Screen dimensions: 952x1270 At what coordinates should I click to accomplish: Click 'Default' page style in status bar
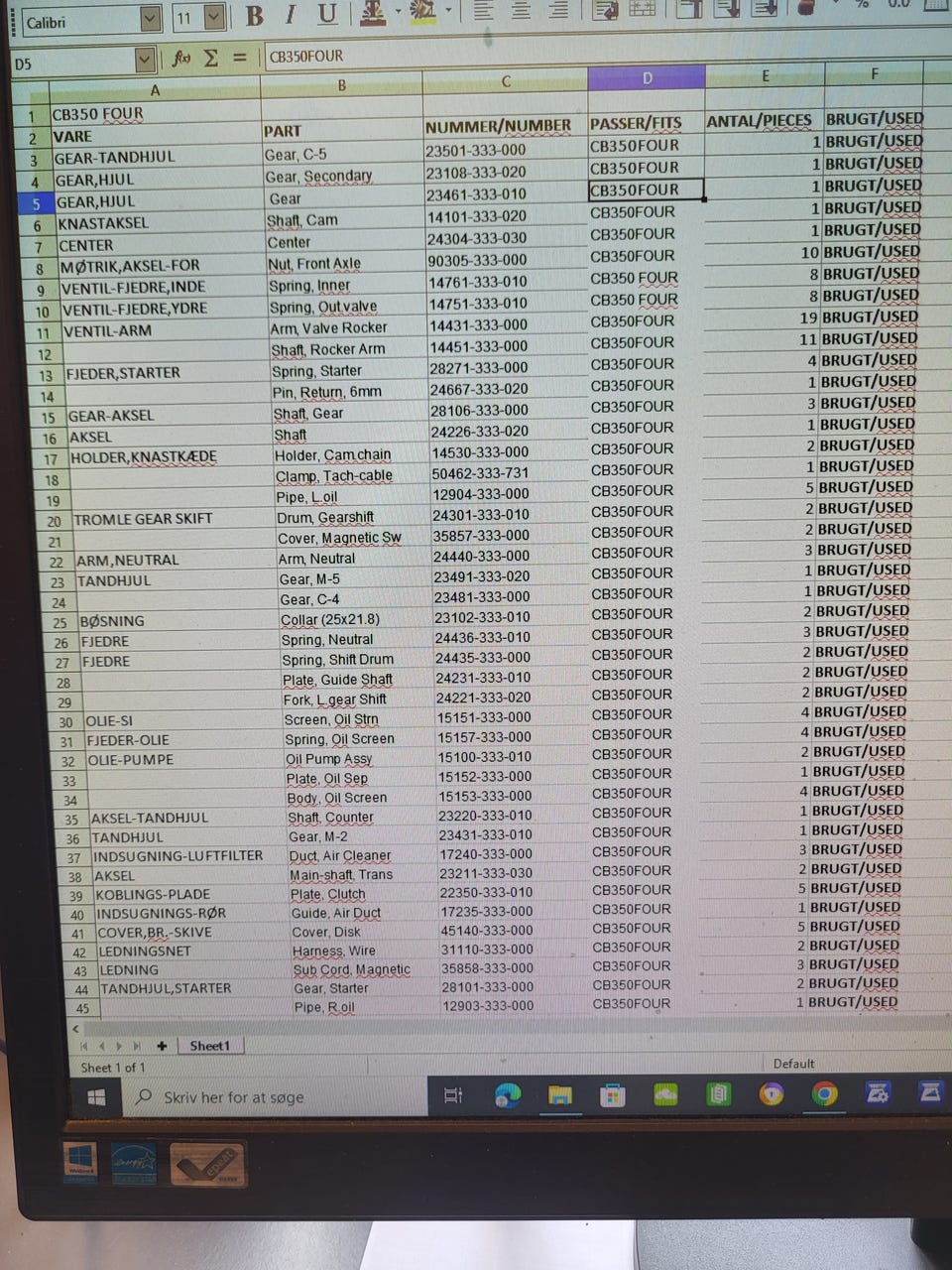[793, 1064]
